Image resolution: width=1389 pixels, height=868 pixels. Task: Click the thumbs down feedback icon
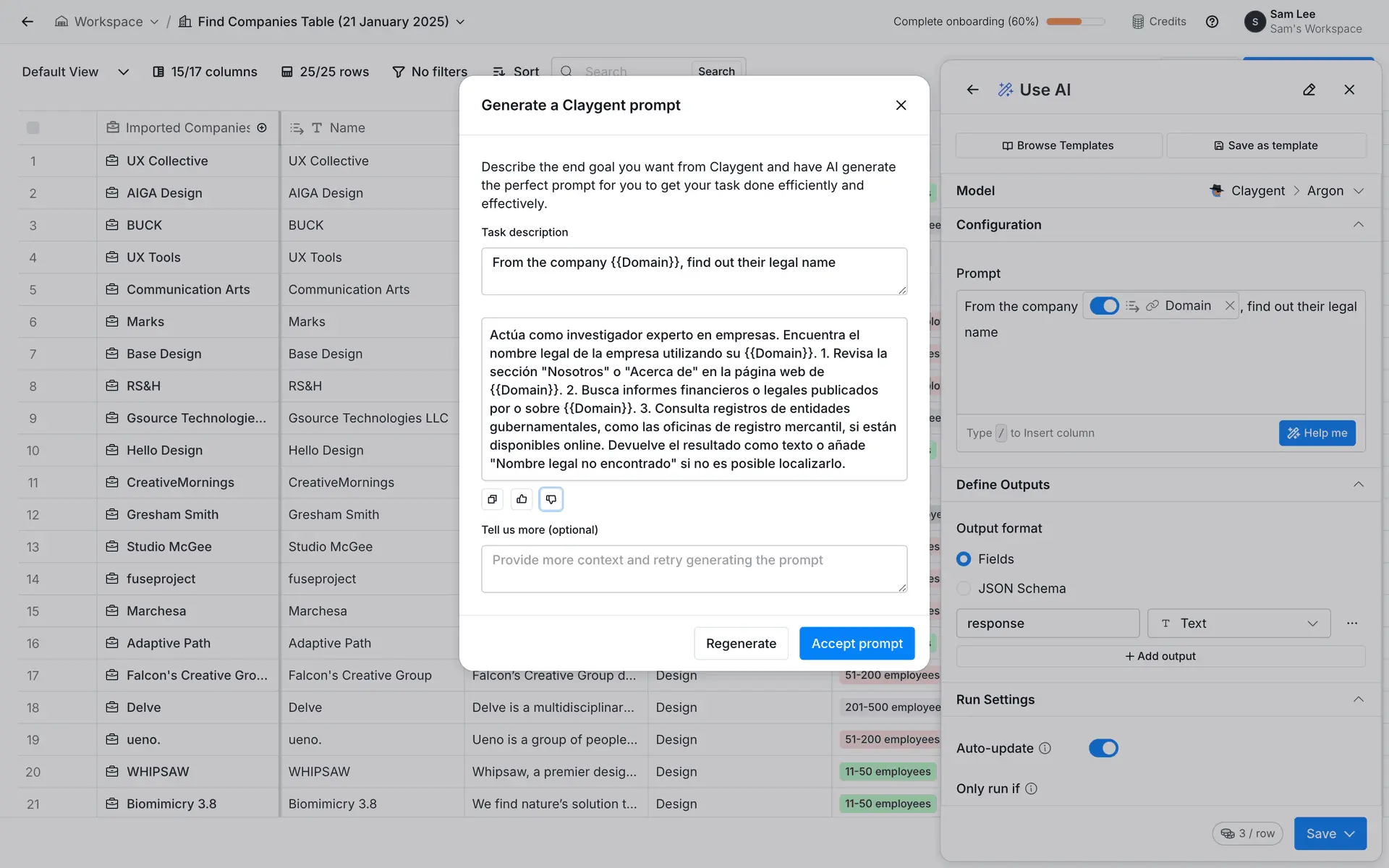tap(551, 499)
